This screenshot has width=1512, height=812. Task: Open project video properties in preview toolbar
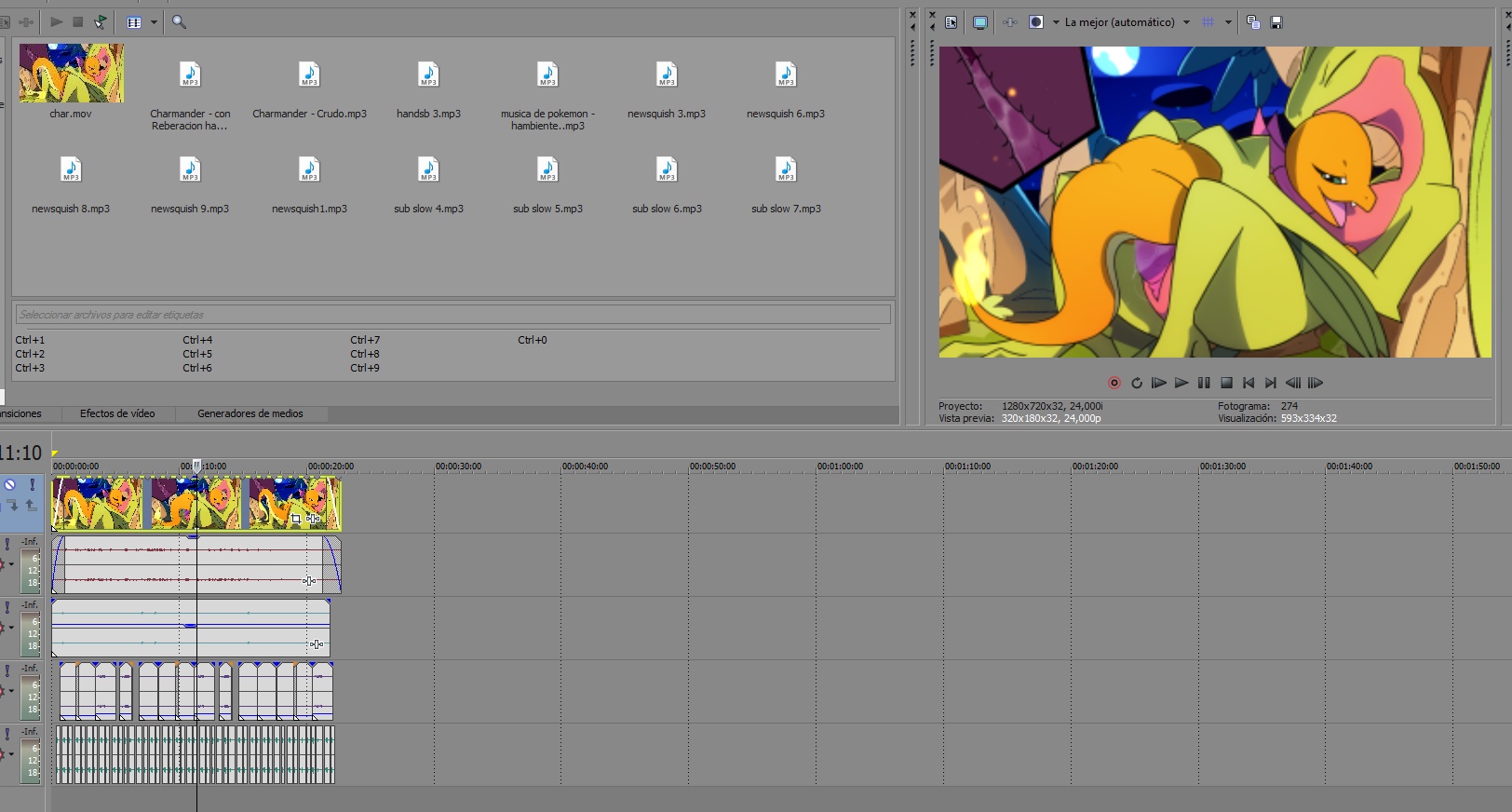[952, 22]
